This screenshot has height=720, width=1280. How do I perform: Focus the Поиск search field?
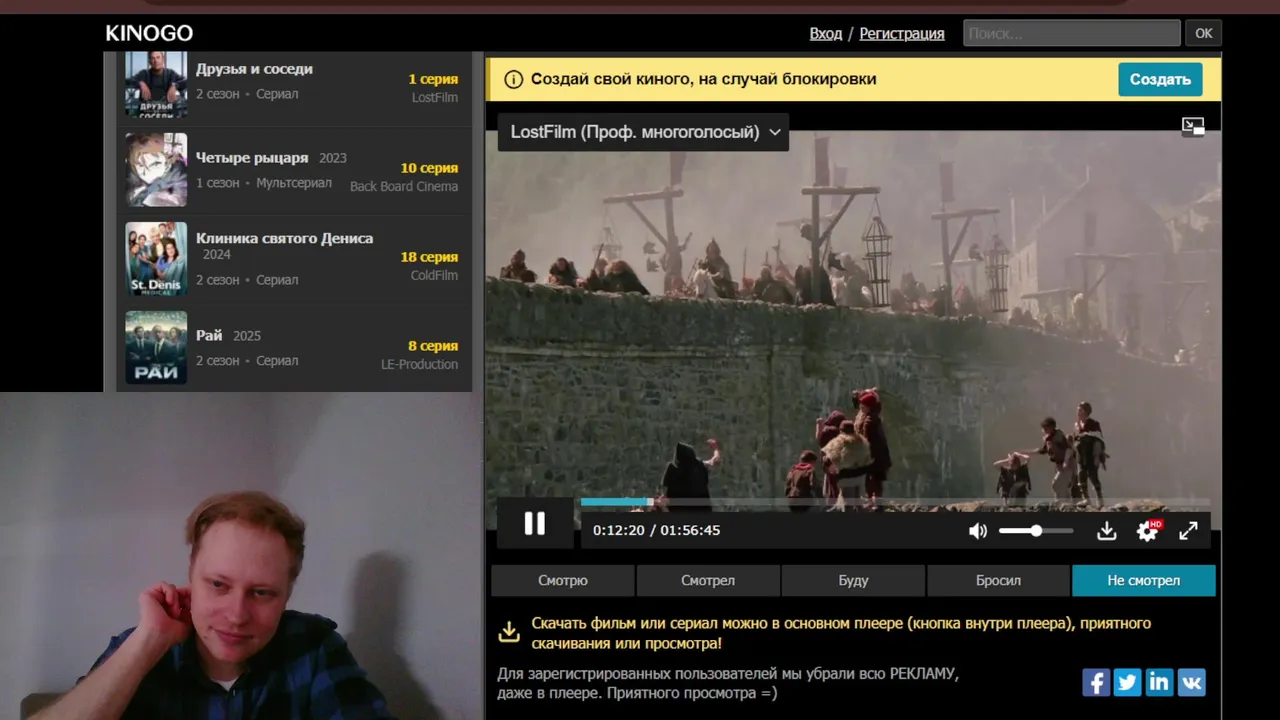pyautogui.click(x=1072, y=33)
